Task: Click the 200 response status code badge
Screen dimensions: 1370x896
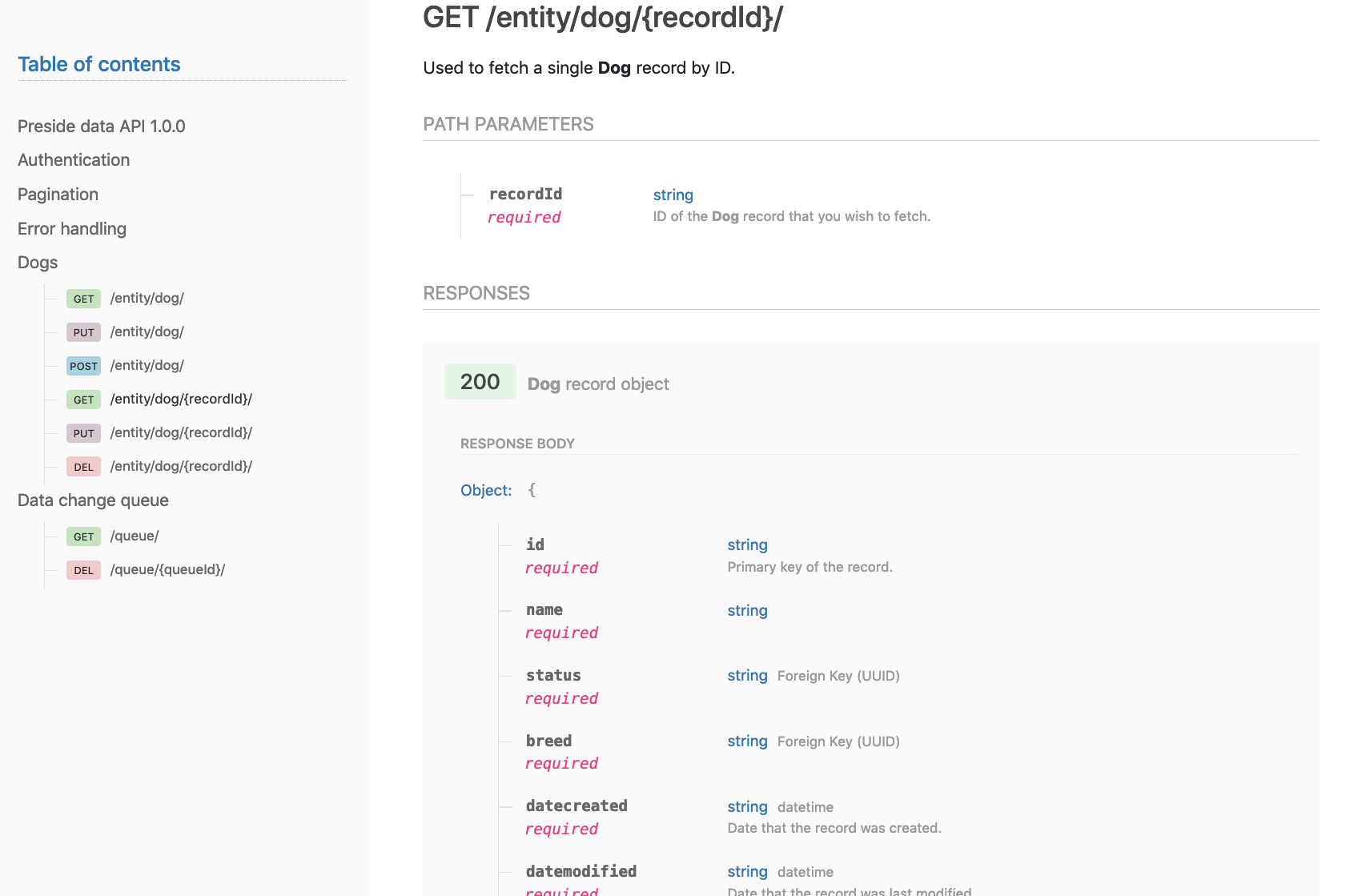Action: 480,382
